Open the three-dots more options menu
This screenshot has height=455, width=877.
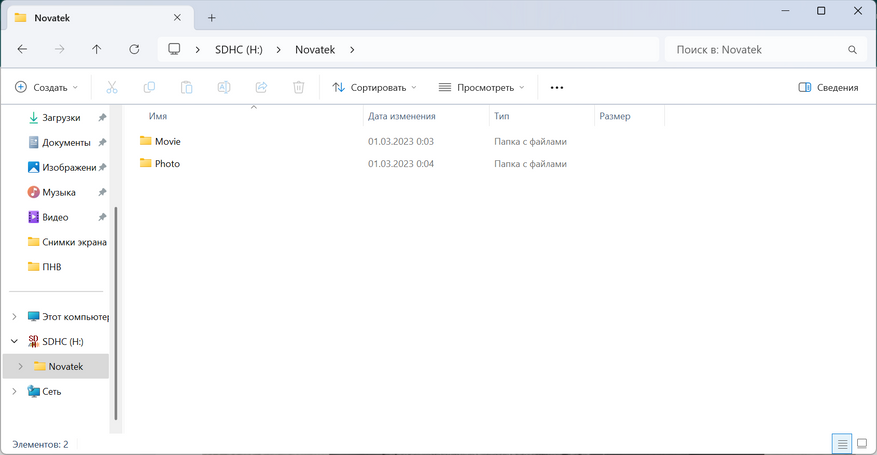(557, 87)
